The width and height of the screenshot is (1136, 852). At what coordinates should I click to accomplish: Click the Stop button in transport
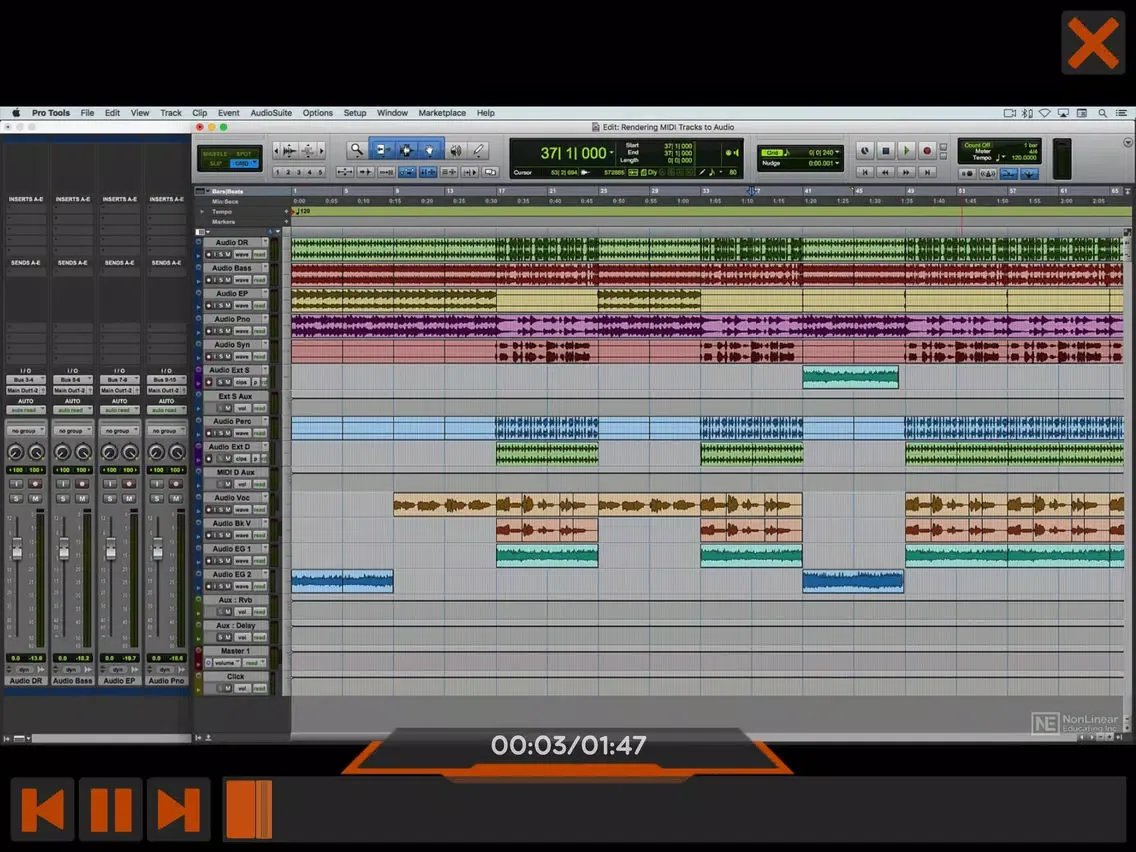pos(885,151)
